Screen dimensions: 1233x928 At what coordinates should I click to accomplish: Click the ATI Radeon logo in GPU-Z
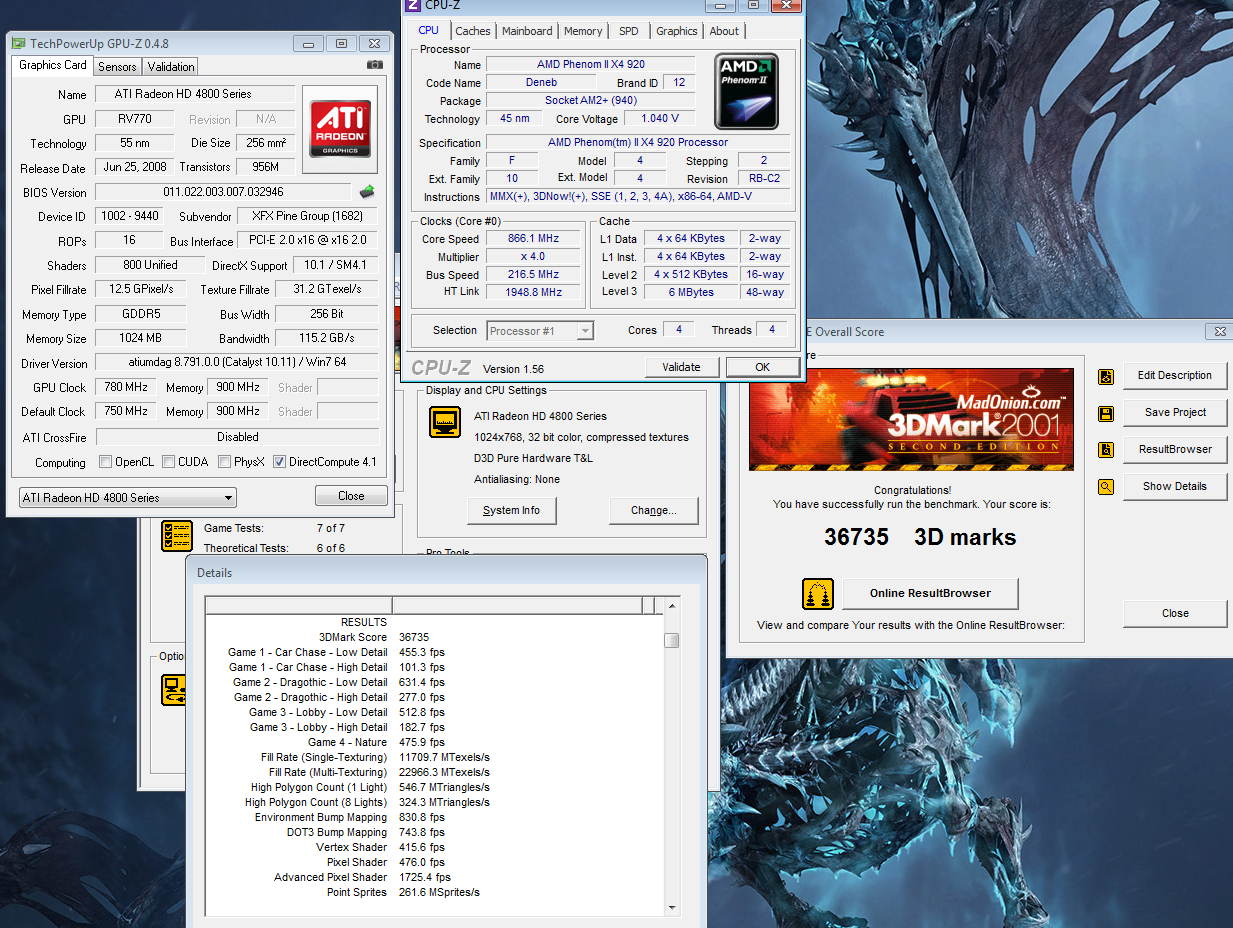340,128
